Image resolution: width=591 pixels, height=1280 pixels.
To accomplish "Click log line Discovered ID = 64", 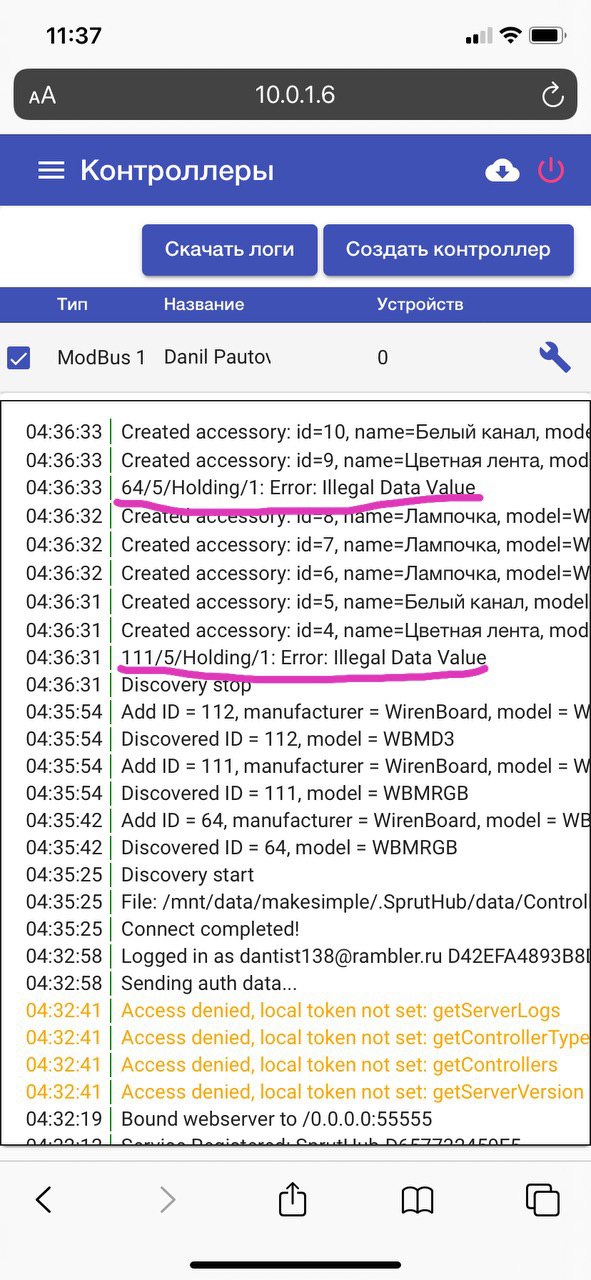I will pos(289,848).
